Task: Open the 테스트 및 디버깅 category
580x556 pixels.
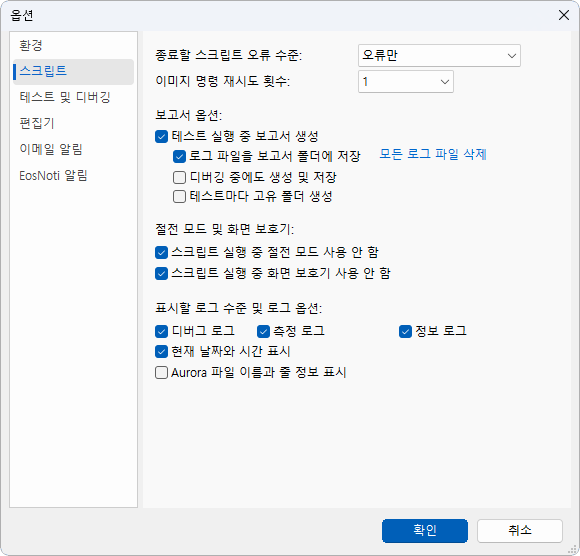Action: point(73,98)
